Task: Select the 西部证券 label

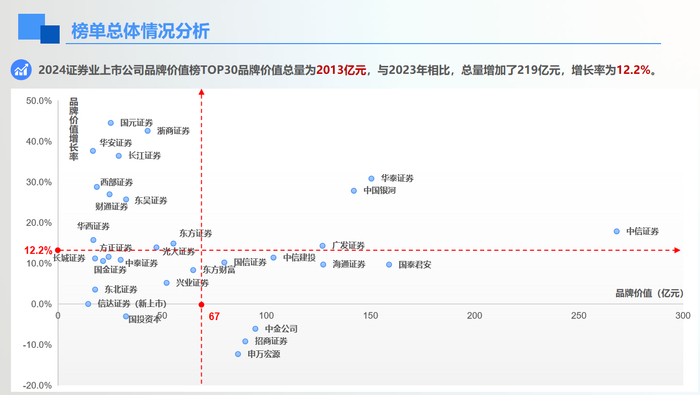Action: tap(117, 182)
